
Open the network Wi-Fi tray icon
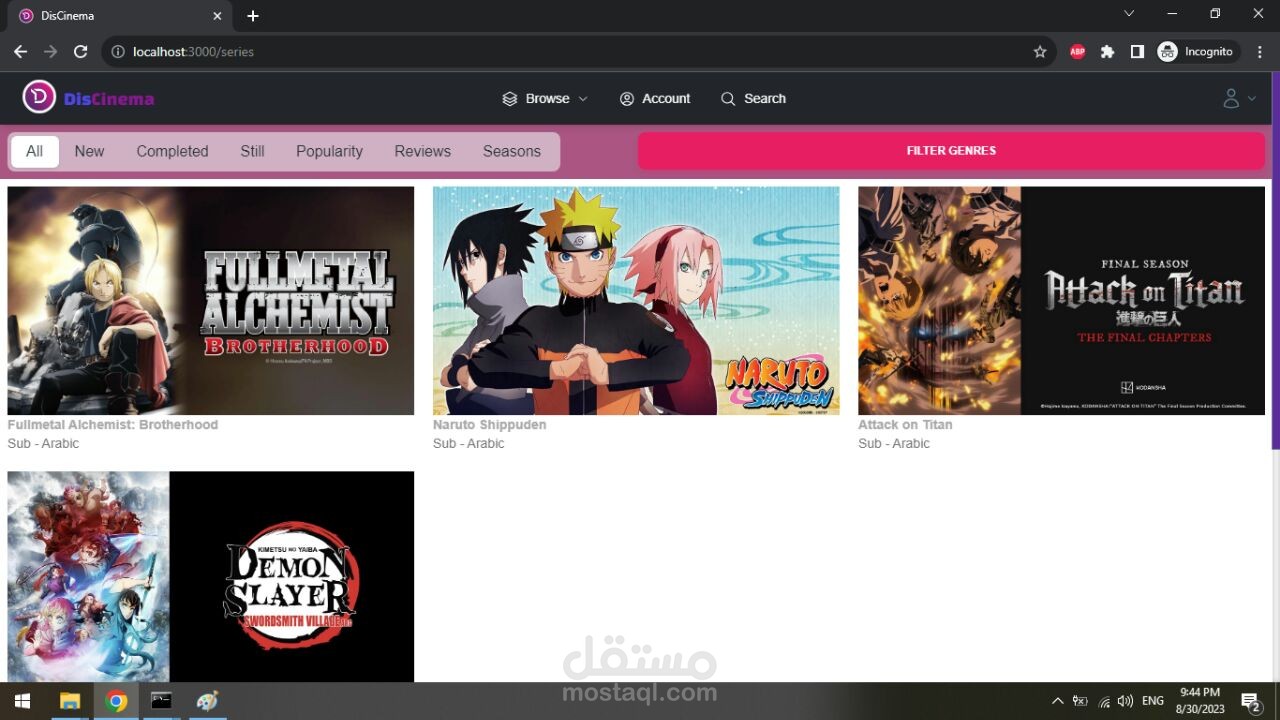(x=1104, y=701)
